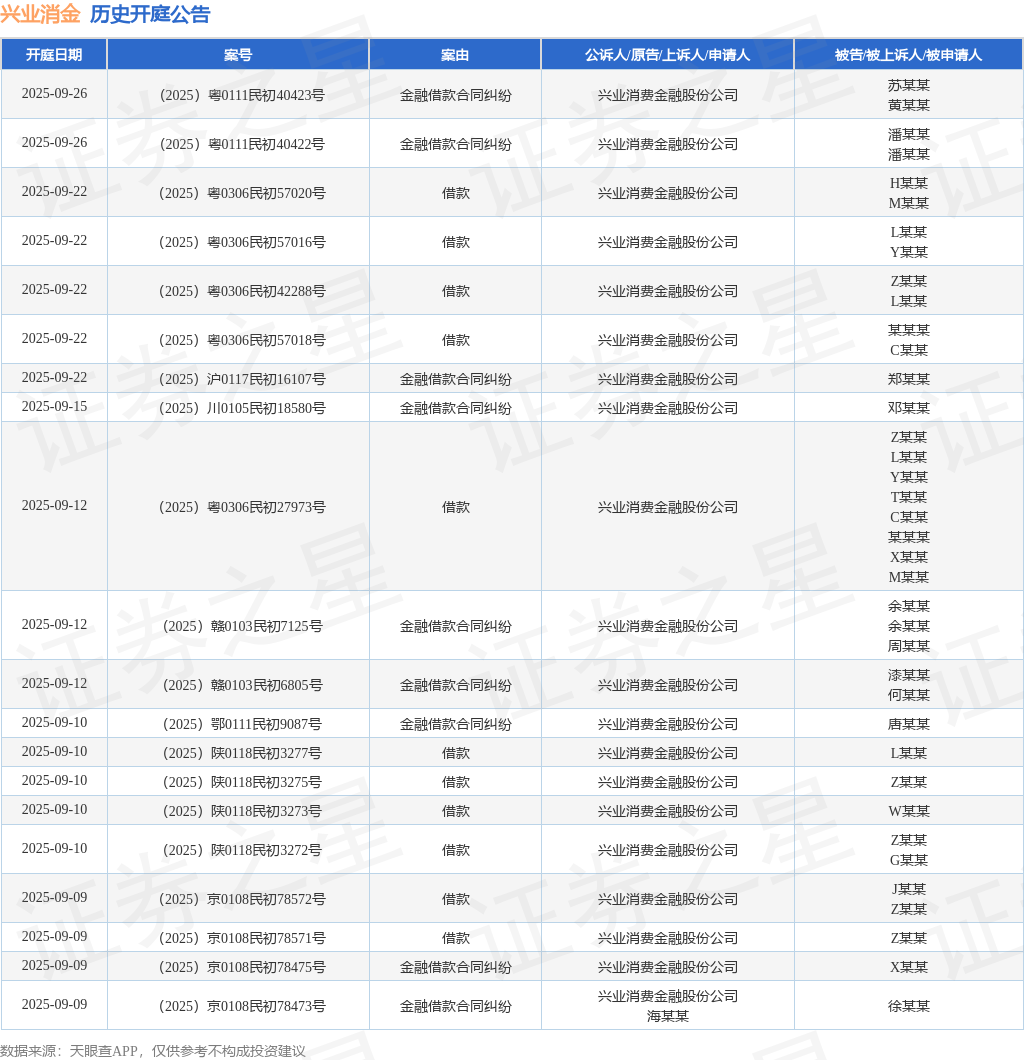The width and height of the screenshot is (1024, 1060).
Task: Click 借款 cause in 粤0306民初27973号 row
Action: click(x=455, y=507)
